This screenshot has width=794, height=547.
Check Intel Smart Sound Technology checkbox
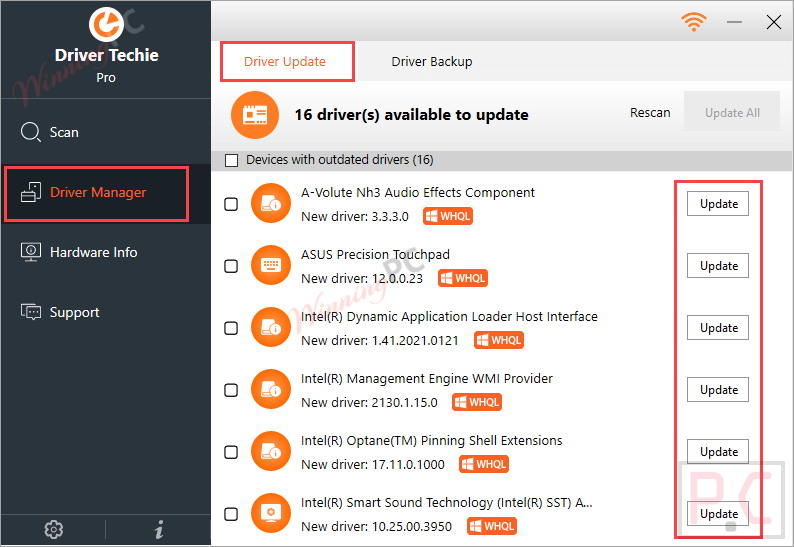click(x=231, y=514)
